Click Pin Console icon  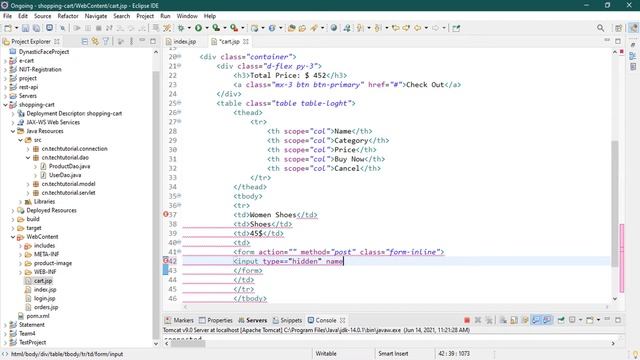[561, 320]
